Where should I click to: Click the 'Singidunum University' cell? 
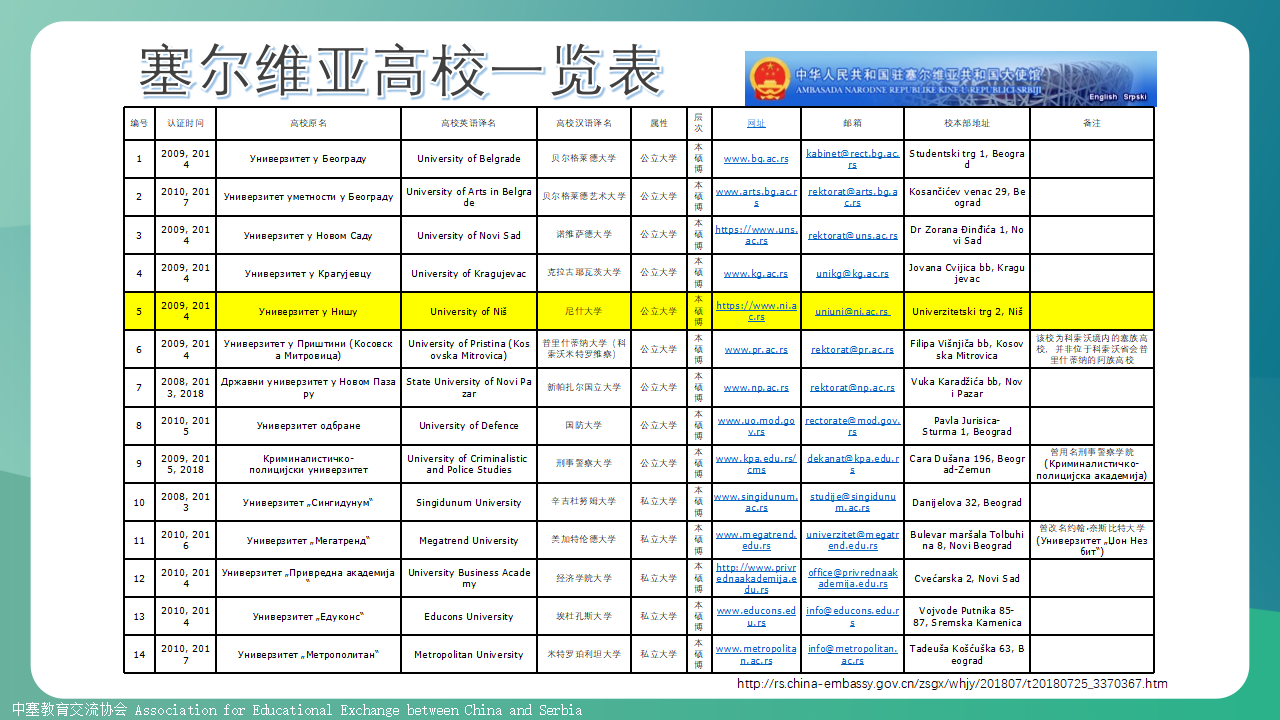point(468,502)
